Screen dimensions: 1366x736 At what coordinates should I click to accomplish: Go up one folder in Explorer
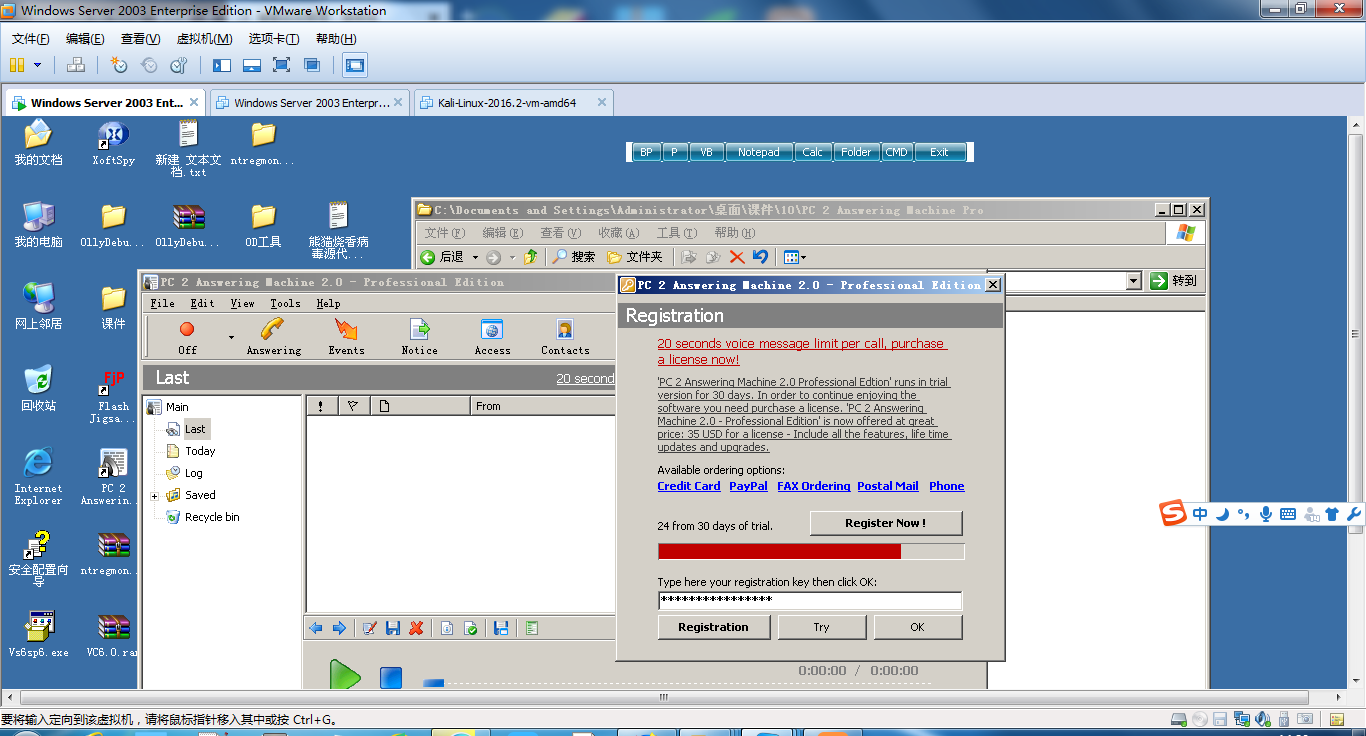pyautogui.click(x=531, y=257)
